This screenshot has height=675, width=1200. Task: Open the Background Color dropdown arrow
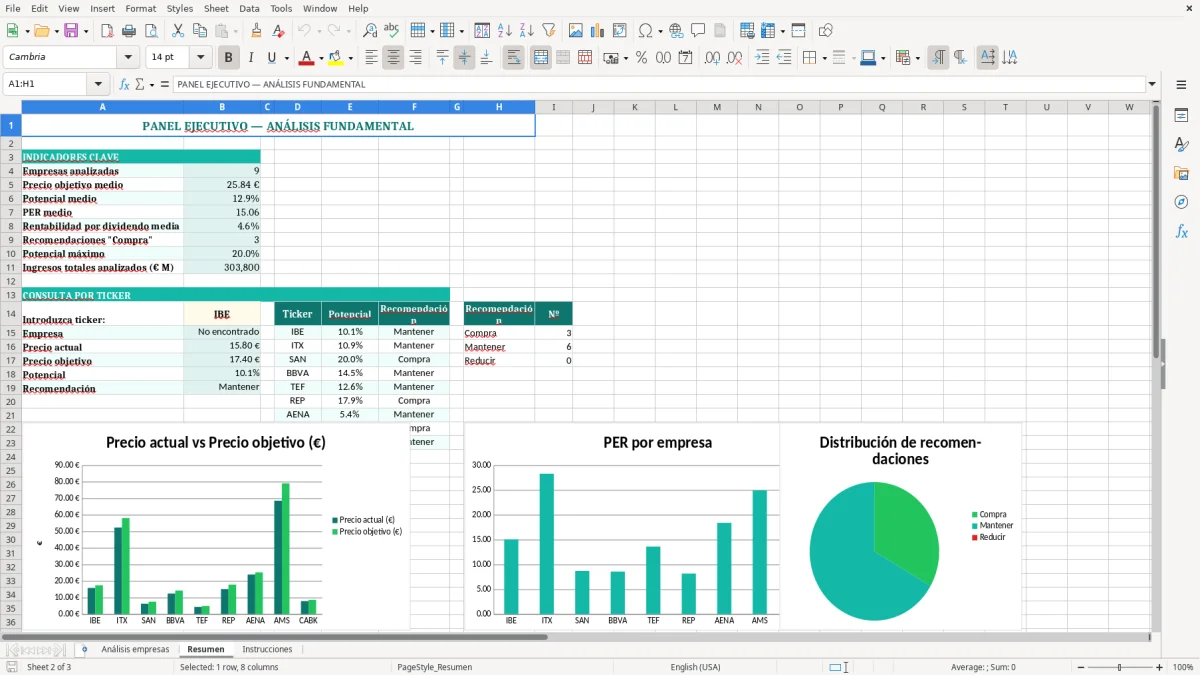[x=350, y=58]
